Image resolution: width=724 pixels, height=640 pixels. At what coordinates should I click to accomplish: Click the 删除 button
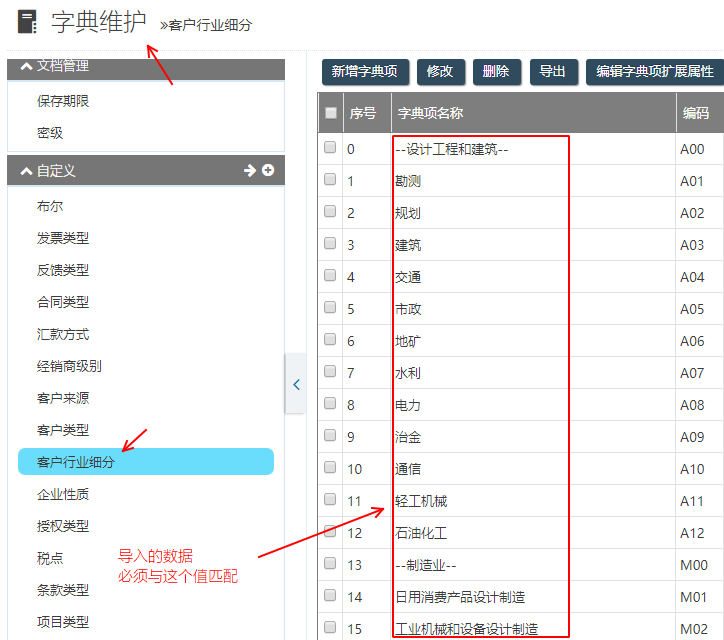pyautogui.click(x=496, y=71)
